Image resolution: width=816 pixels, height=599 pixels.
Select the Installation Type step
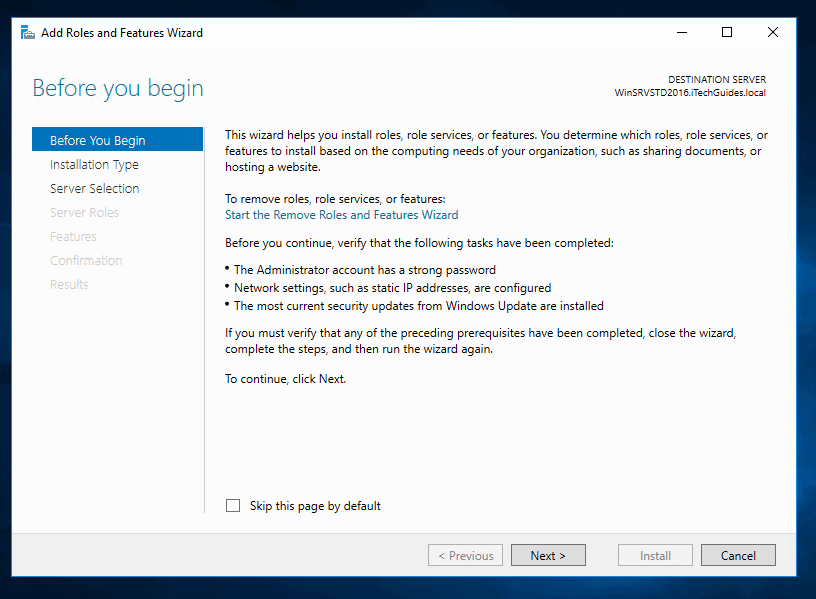(93, 164)
